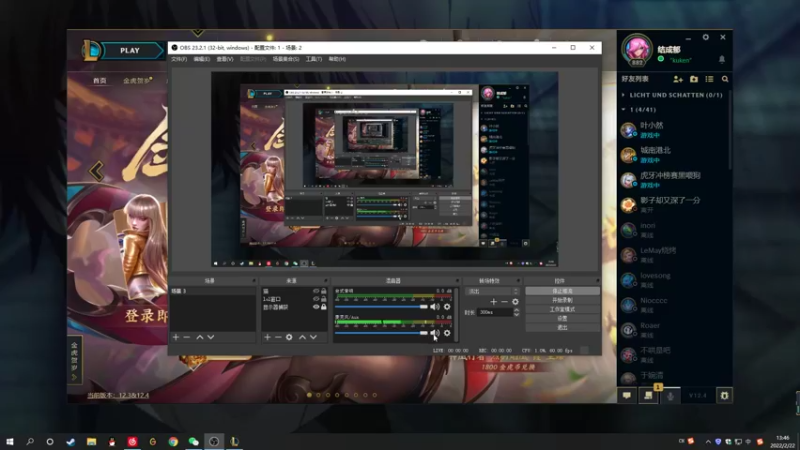Add a new scene with the plus icon in Scenes panel
The height and width of the screenshot is (450, 800).
pos(176,337)
